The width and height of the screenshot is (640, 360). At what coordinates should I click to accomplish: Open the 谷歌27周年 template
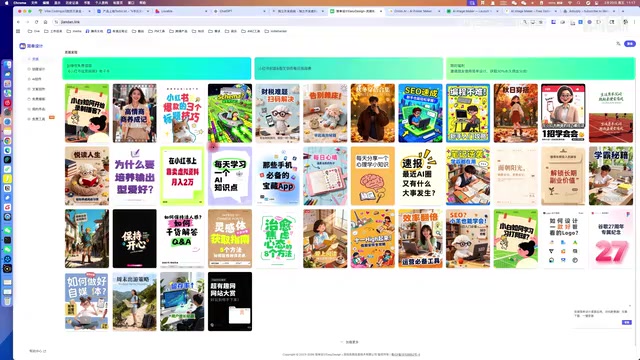[x=611, y=239]
